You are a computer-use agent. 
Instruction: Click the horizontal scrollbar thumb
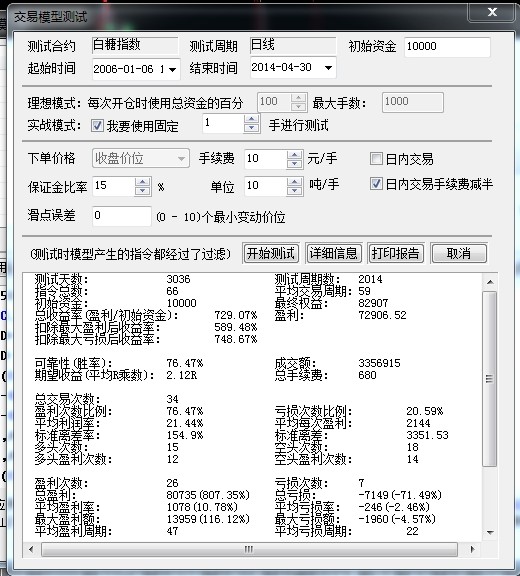(249, 550)
